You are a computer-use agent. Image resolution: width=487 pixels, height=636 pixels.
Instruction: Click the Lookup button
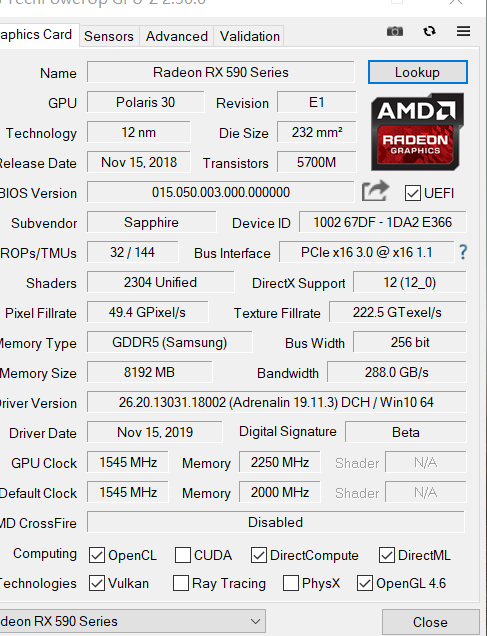[418, 72]
